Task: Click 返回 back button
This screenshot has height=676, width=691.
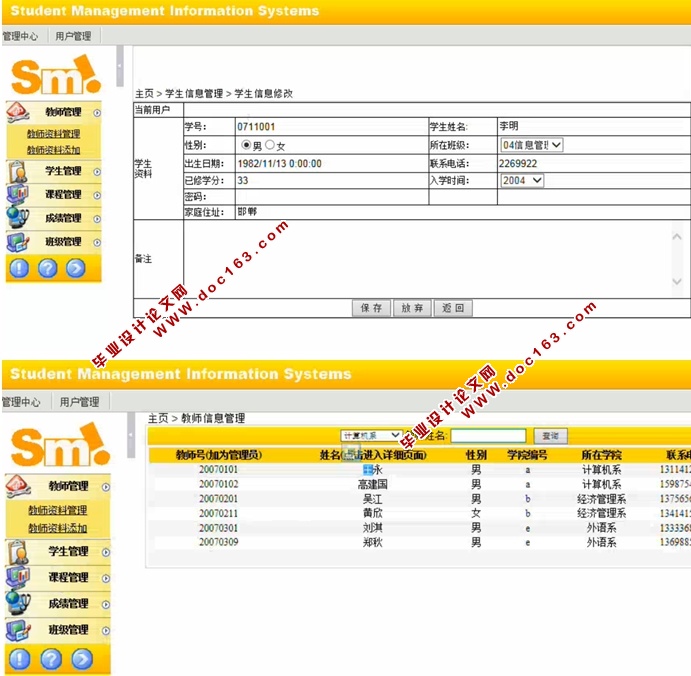Action: (453, 308)
